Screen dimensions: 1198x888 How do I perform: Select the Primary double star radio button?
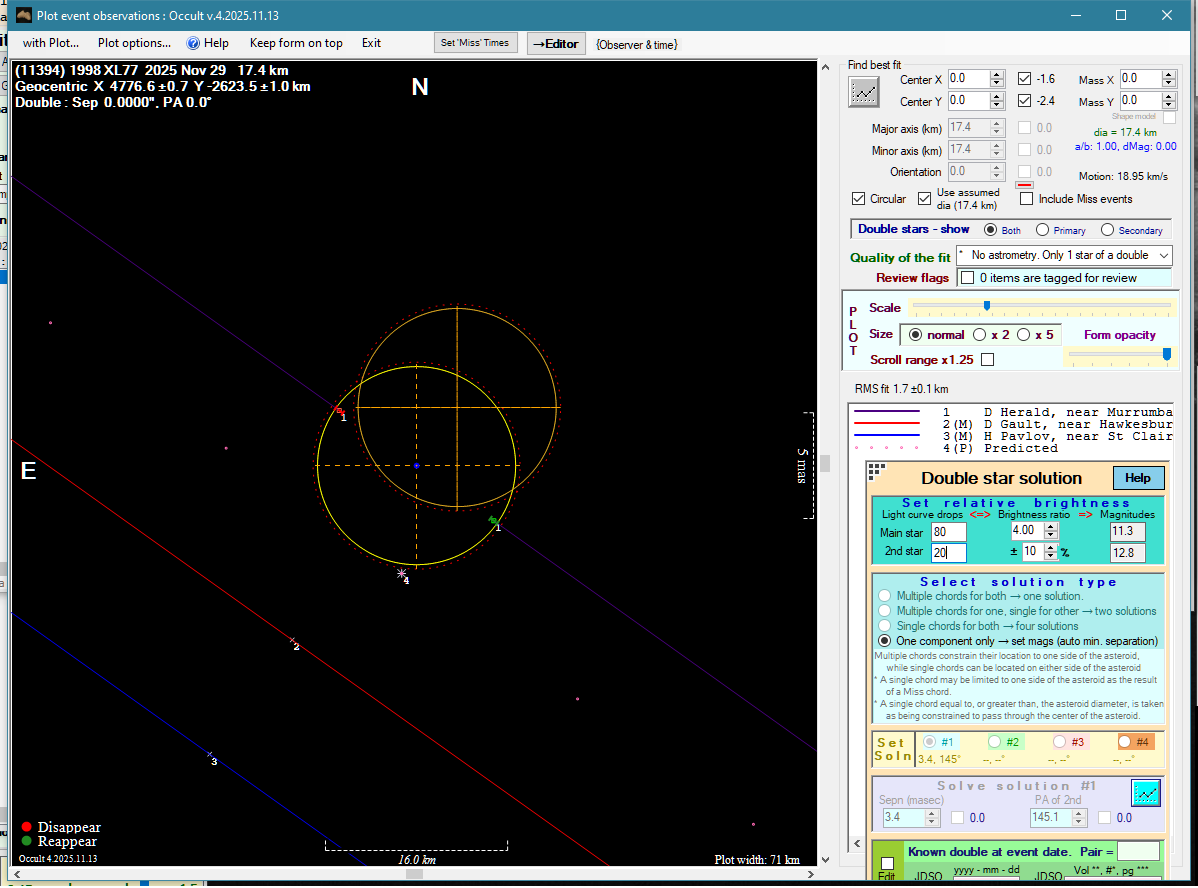pyautogui.click(x=1042, y=230)
